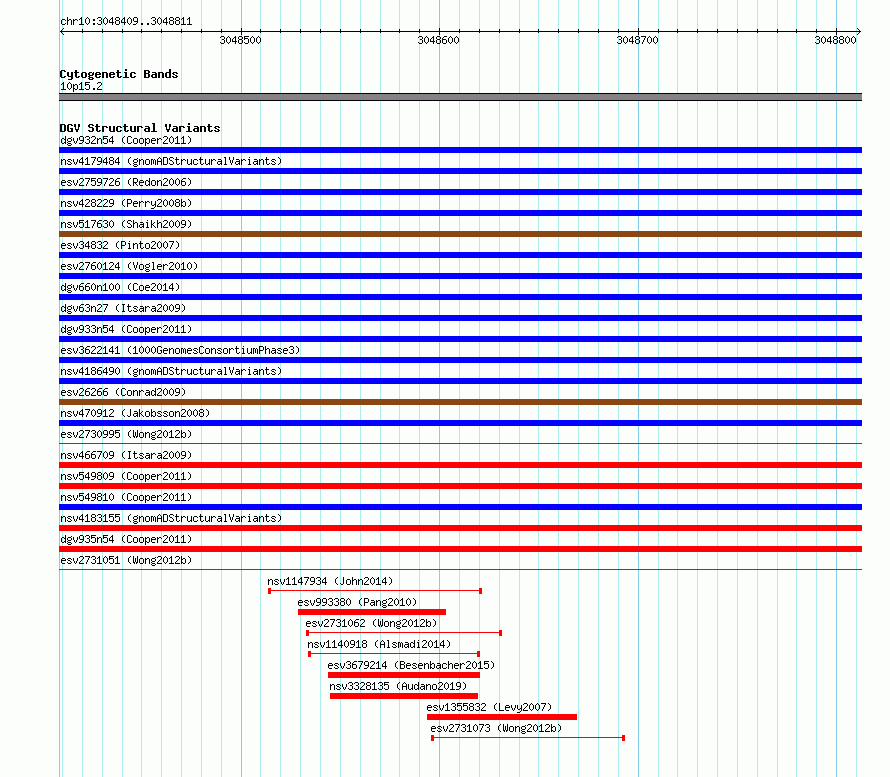
Task: Click the blue bar for dgv932n54
Action: (x=460, y=150)
